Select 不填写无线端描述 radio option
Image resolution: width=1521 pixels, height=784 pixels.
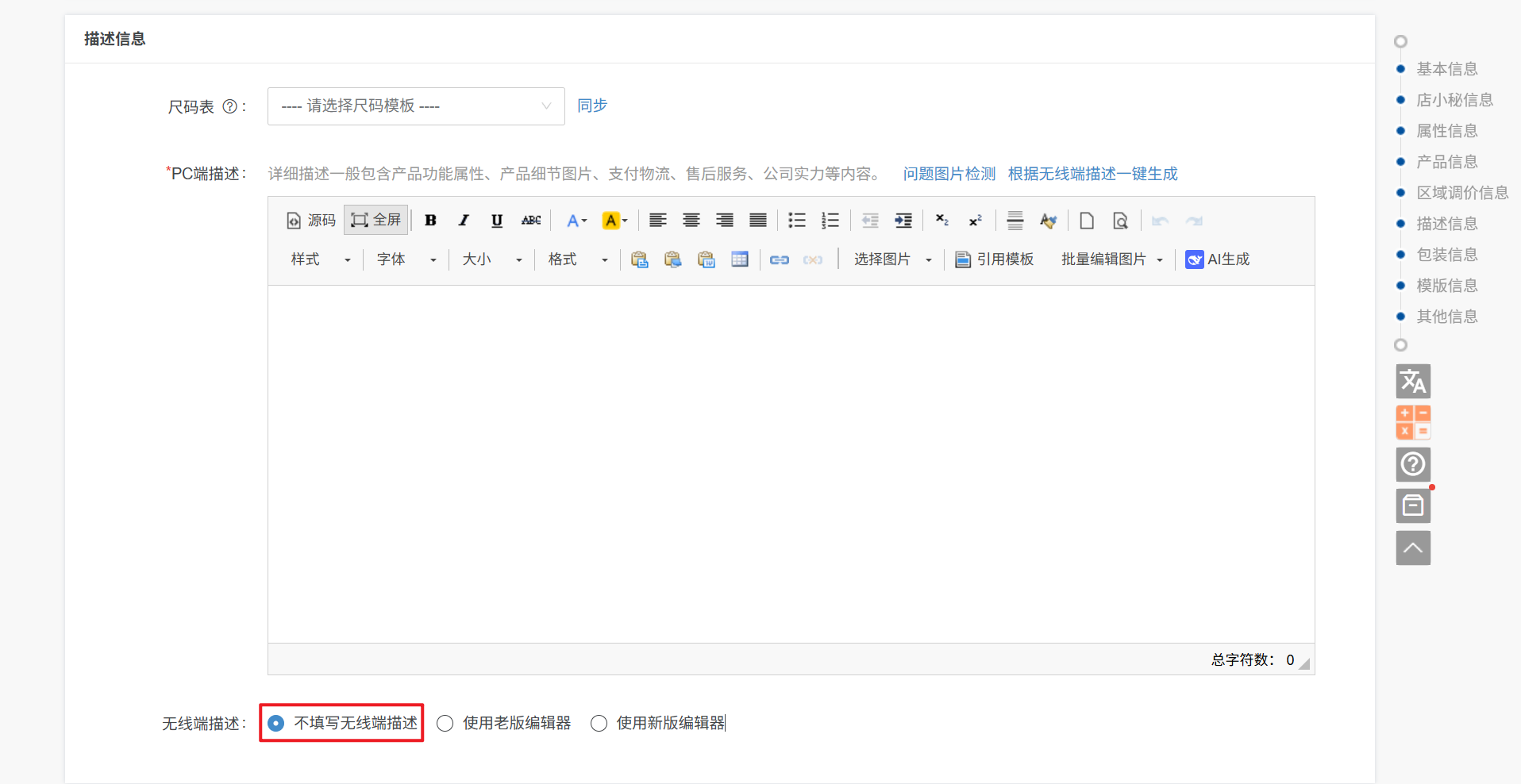point(276,723)
